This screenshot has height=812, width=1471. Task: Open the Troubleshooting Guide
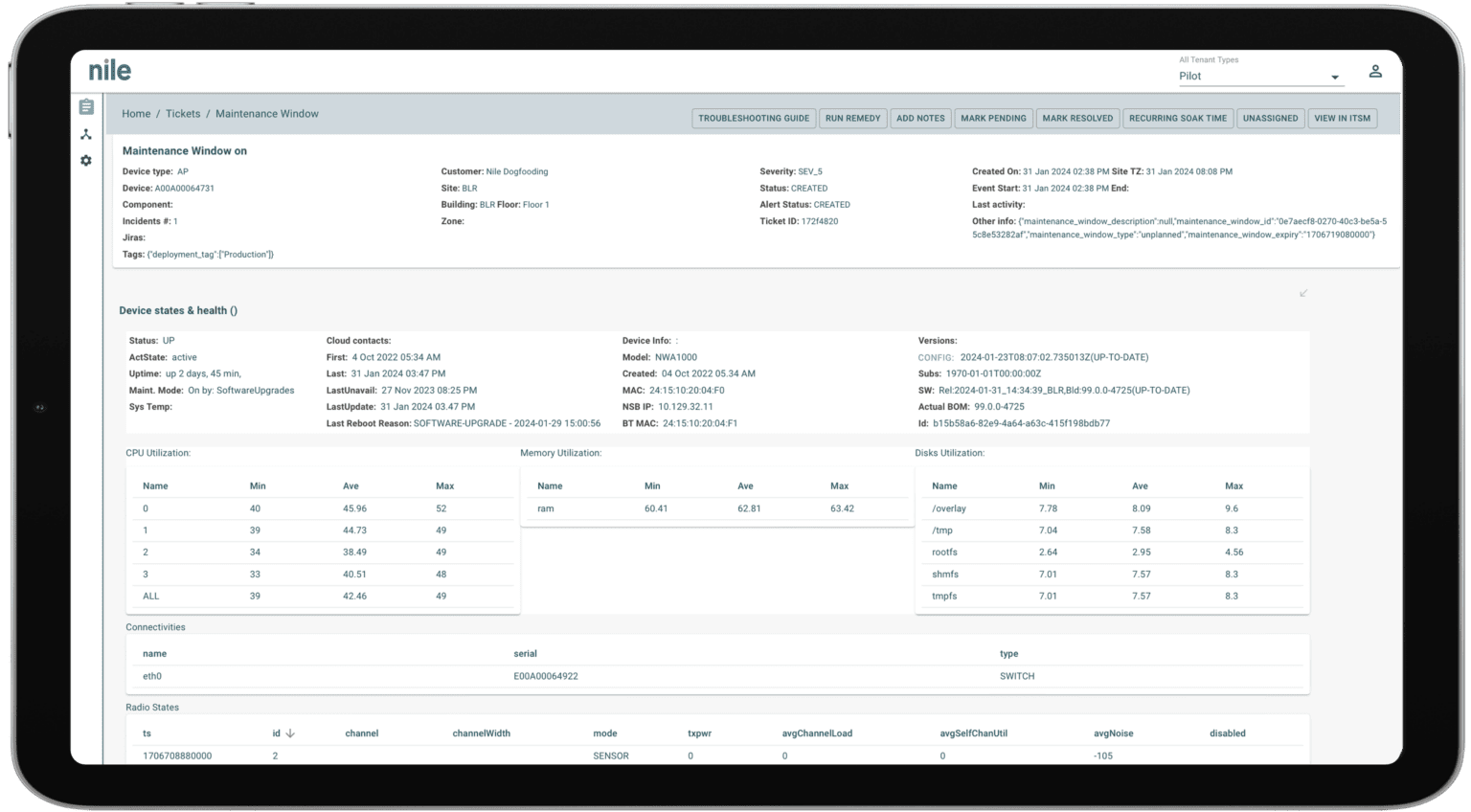(753, 118)
